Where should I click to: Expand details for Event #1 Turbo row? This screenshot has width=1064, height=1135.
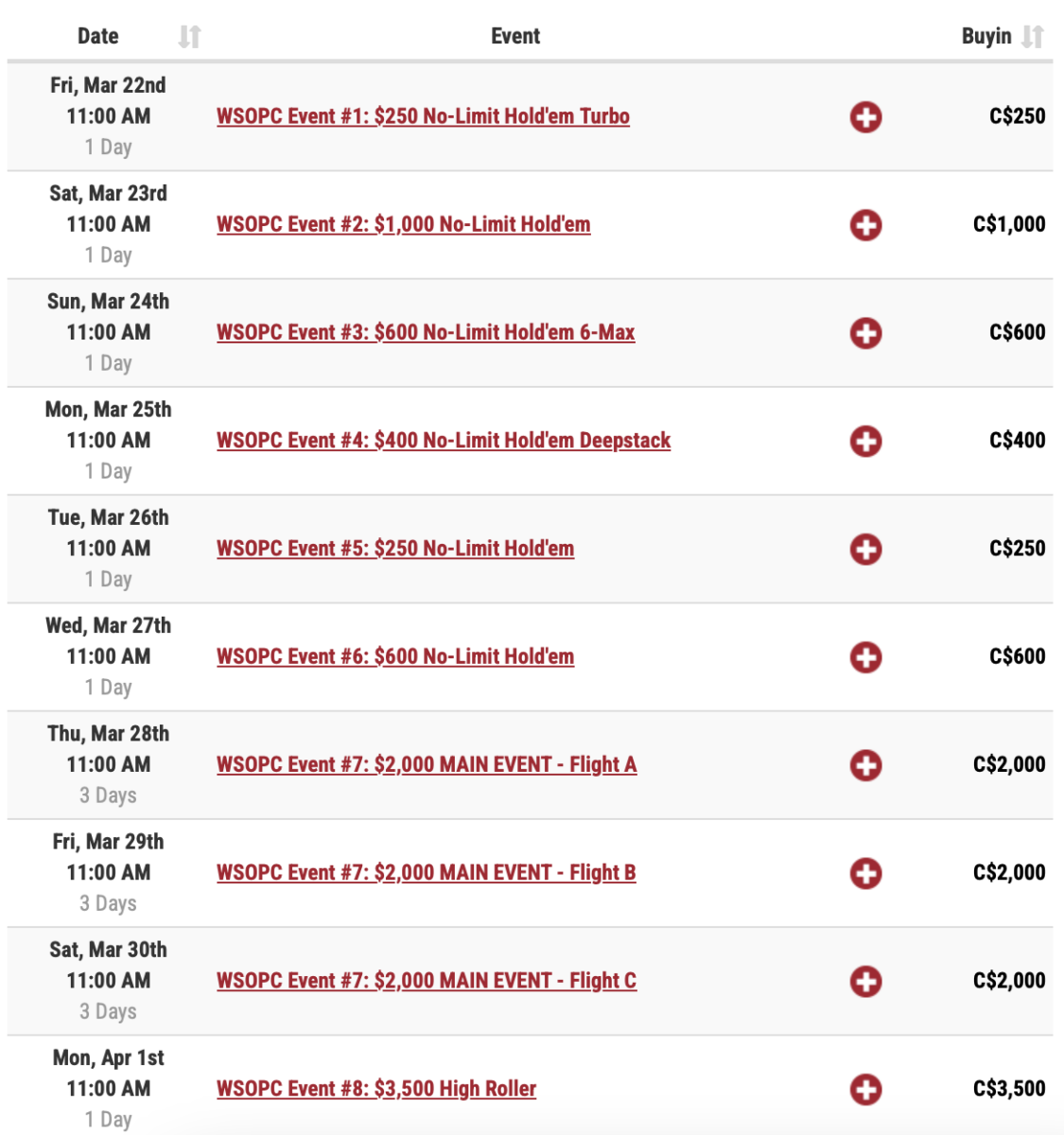[x=865, y=117]
